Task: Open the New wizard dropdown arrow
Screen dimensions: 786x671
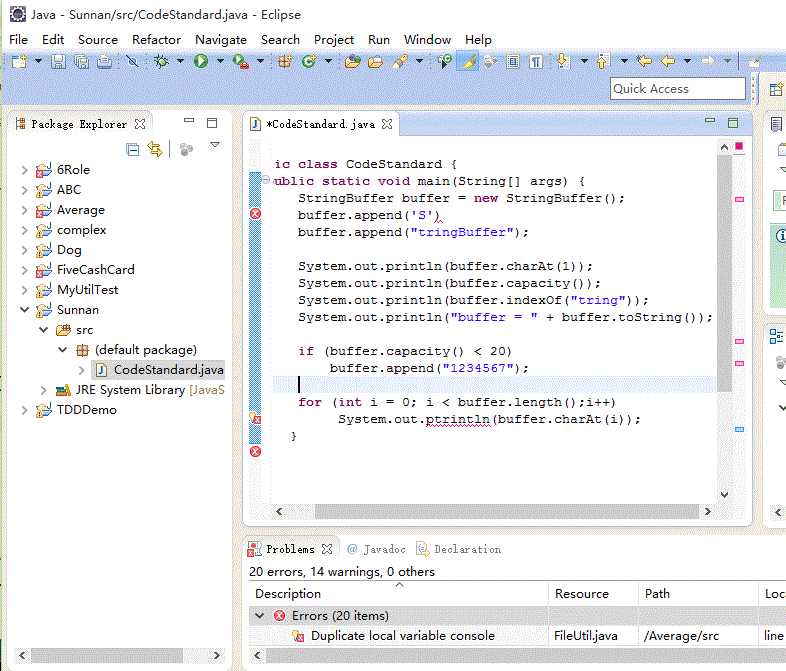Action: pyautogui.click(x=38, y=61)
